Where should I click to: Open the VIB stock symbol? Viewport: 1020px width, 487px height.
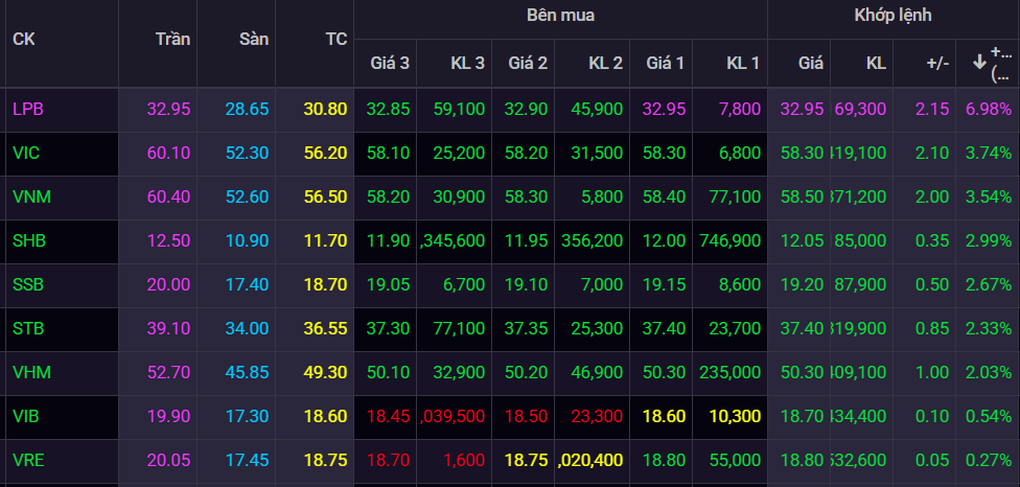click(x=26, y=416)
